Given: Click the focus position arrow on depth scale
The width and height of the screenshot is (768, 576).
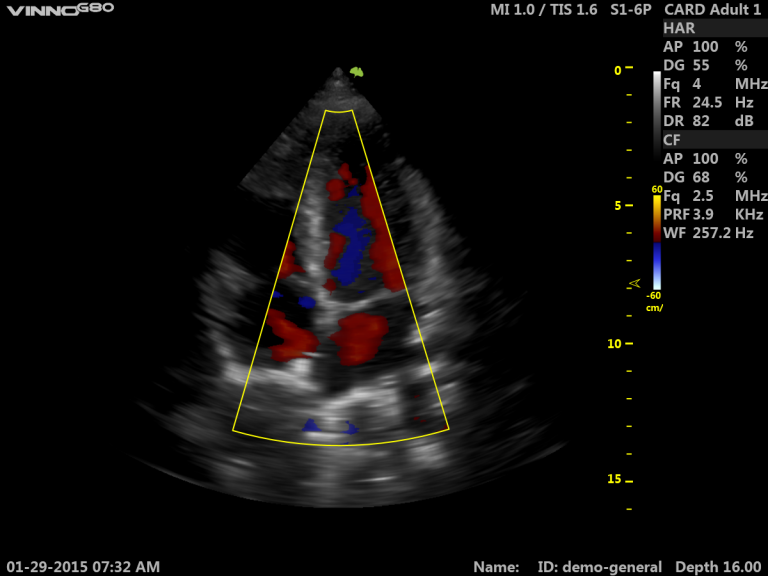Looking at the screenshot, I should (x=635, y=283).
